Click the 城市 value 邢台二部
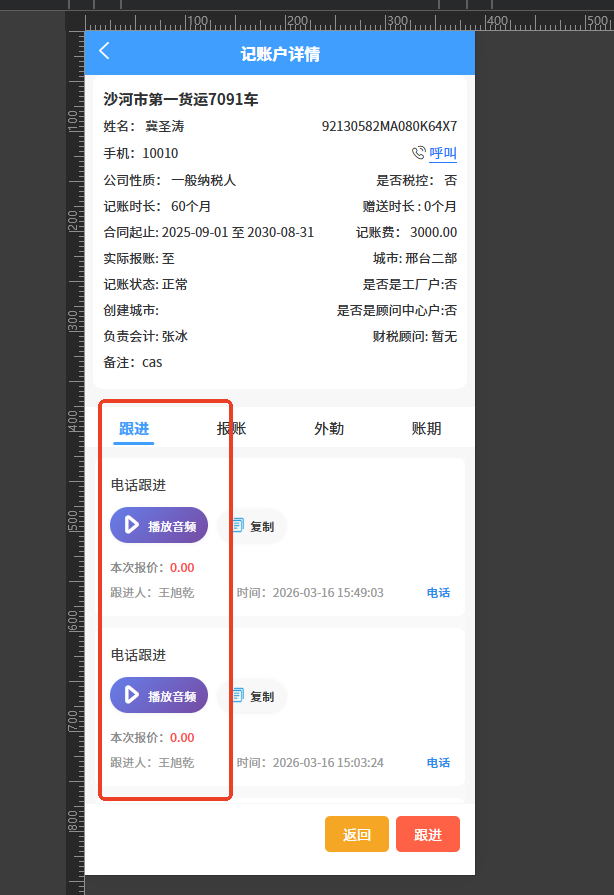This screenshot has height=895, width=614. [x=431, y=258]
